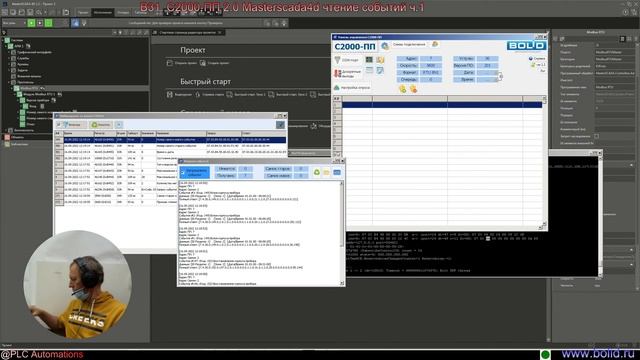The height and width of the screenshot is (360, 640).
Task: Click the checkmark icon in the messages window toolbar
Action: [x=280, y=125]
